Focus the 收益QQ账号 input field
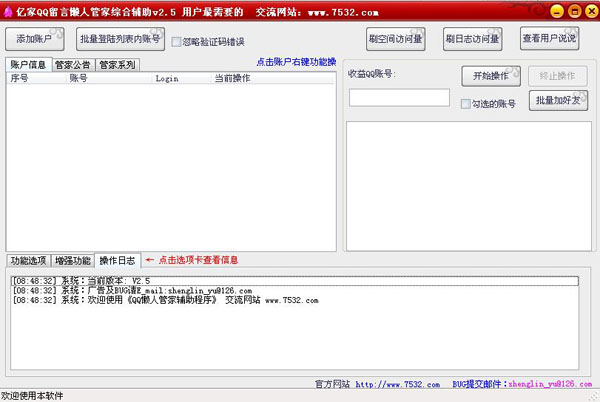 [x=399, y=98]
